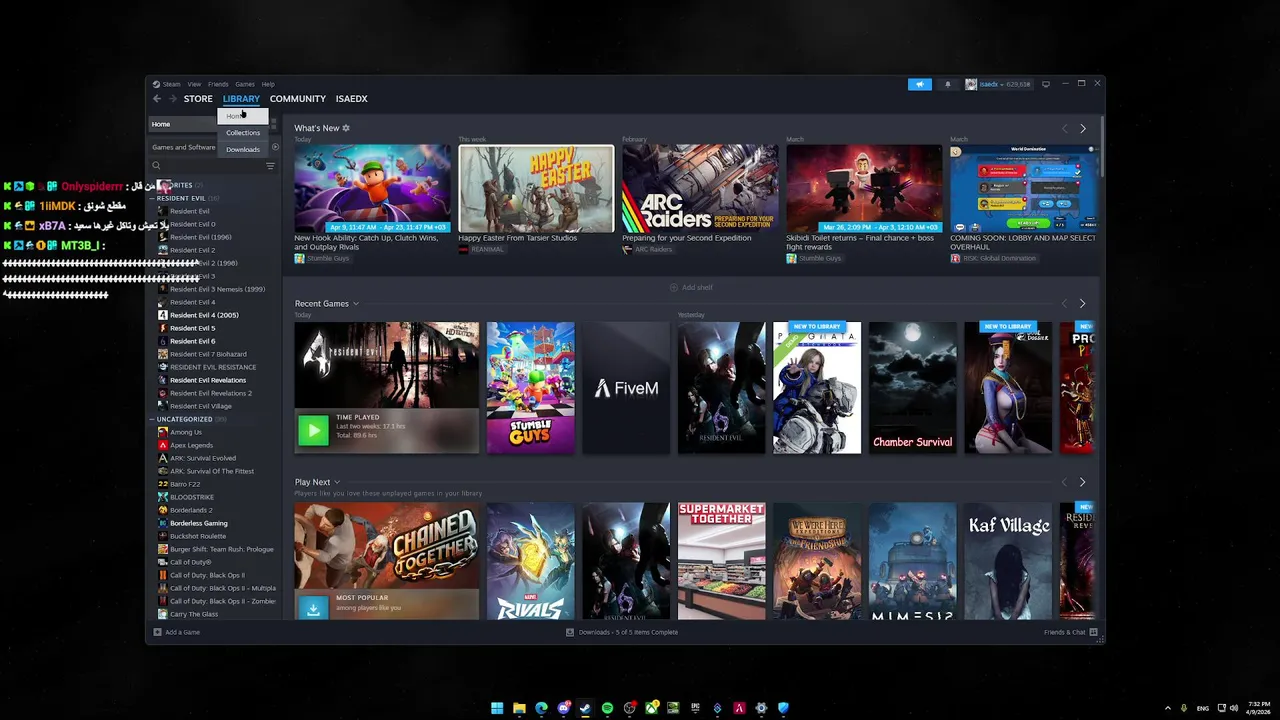
Task: Click the library search magnifier icon
Action: coord(156,166)
